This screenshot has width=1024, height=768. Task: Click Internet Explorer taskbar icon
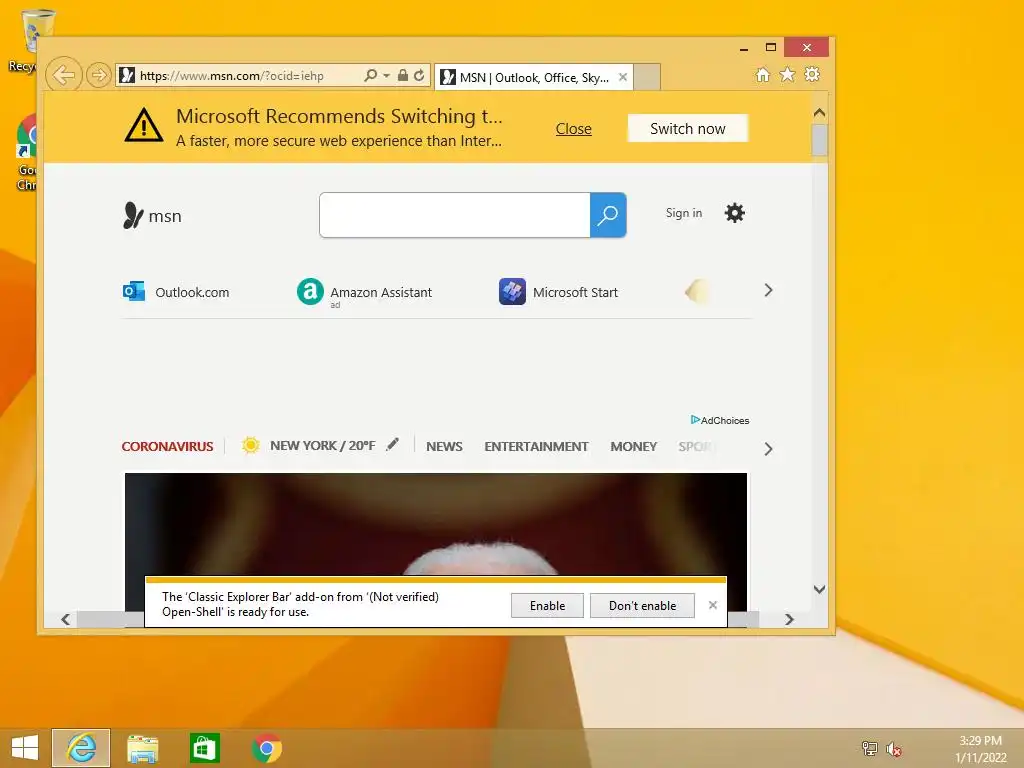coord(82,748)
